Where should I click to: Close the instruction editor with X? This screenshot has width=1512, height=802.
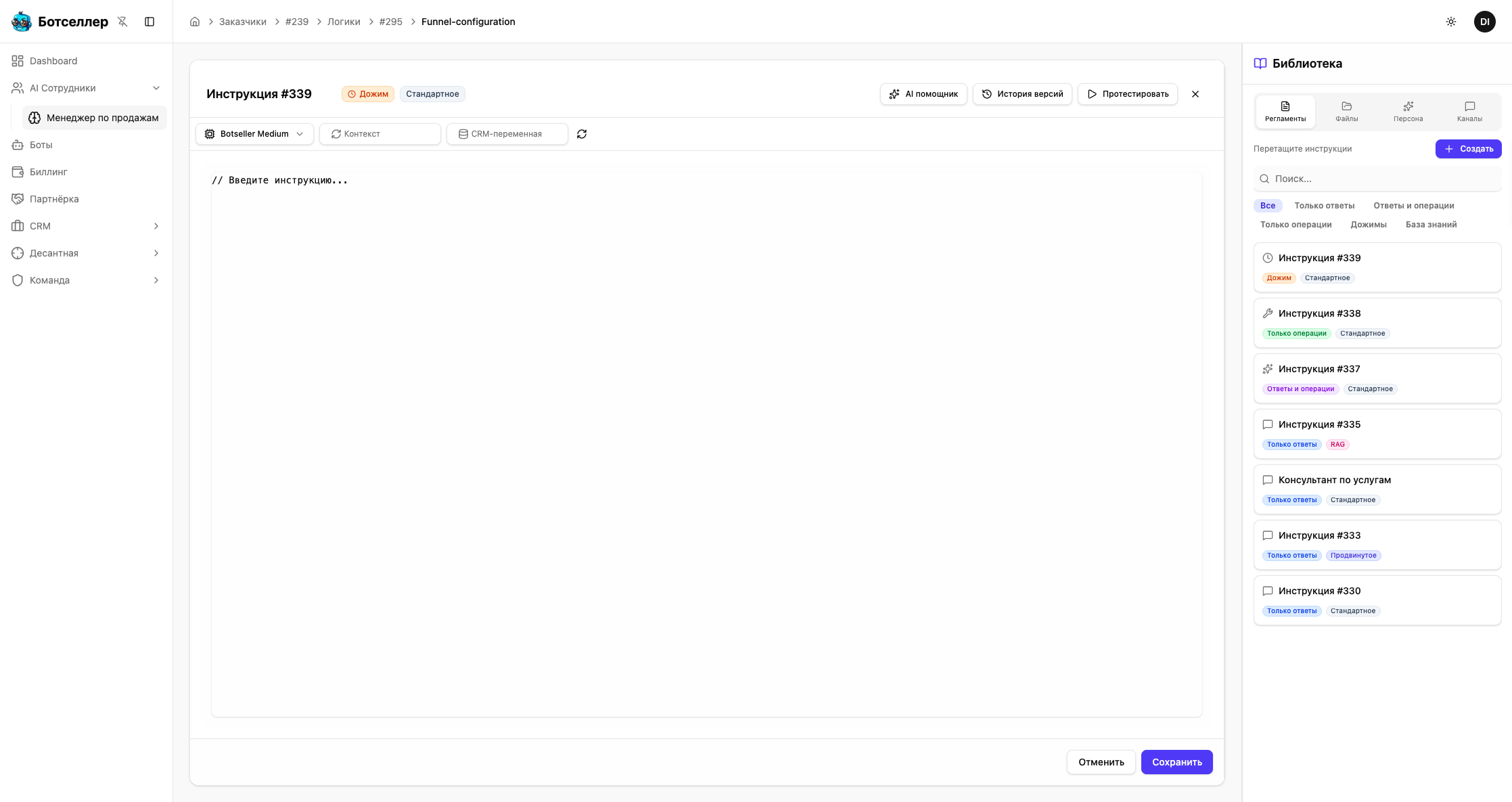(1195, 94)
